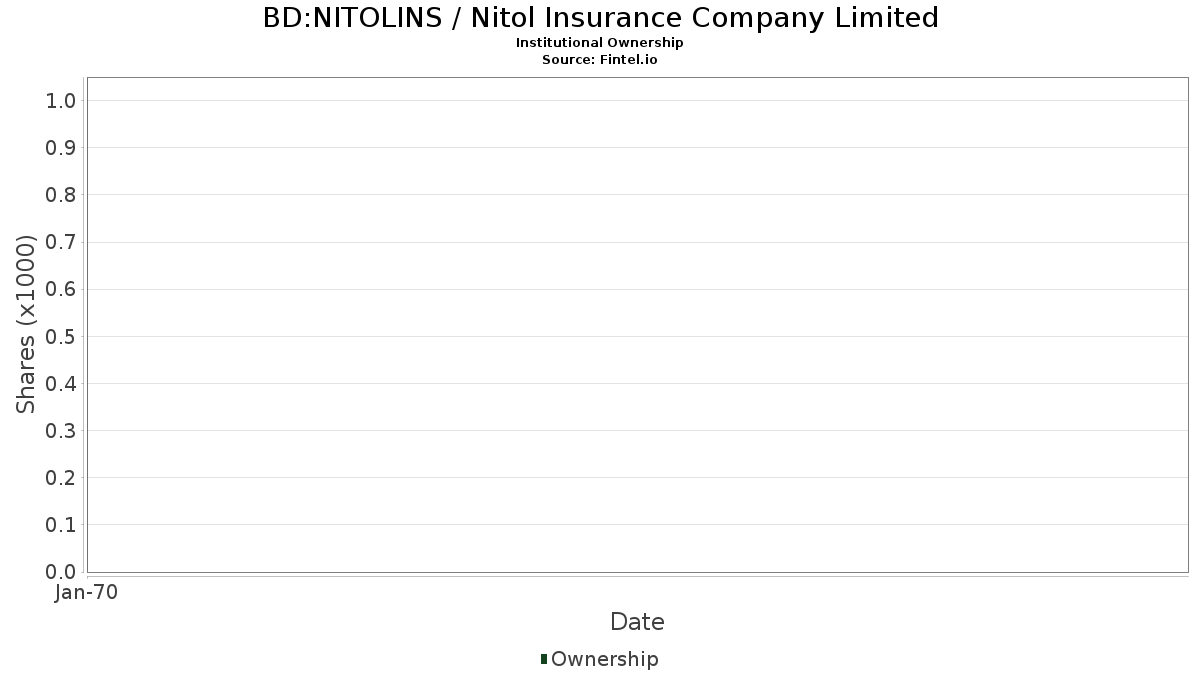Click the 0.4 y-axis tick label

coord(61,383)
